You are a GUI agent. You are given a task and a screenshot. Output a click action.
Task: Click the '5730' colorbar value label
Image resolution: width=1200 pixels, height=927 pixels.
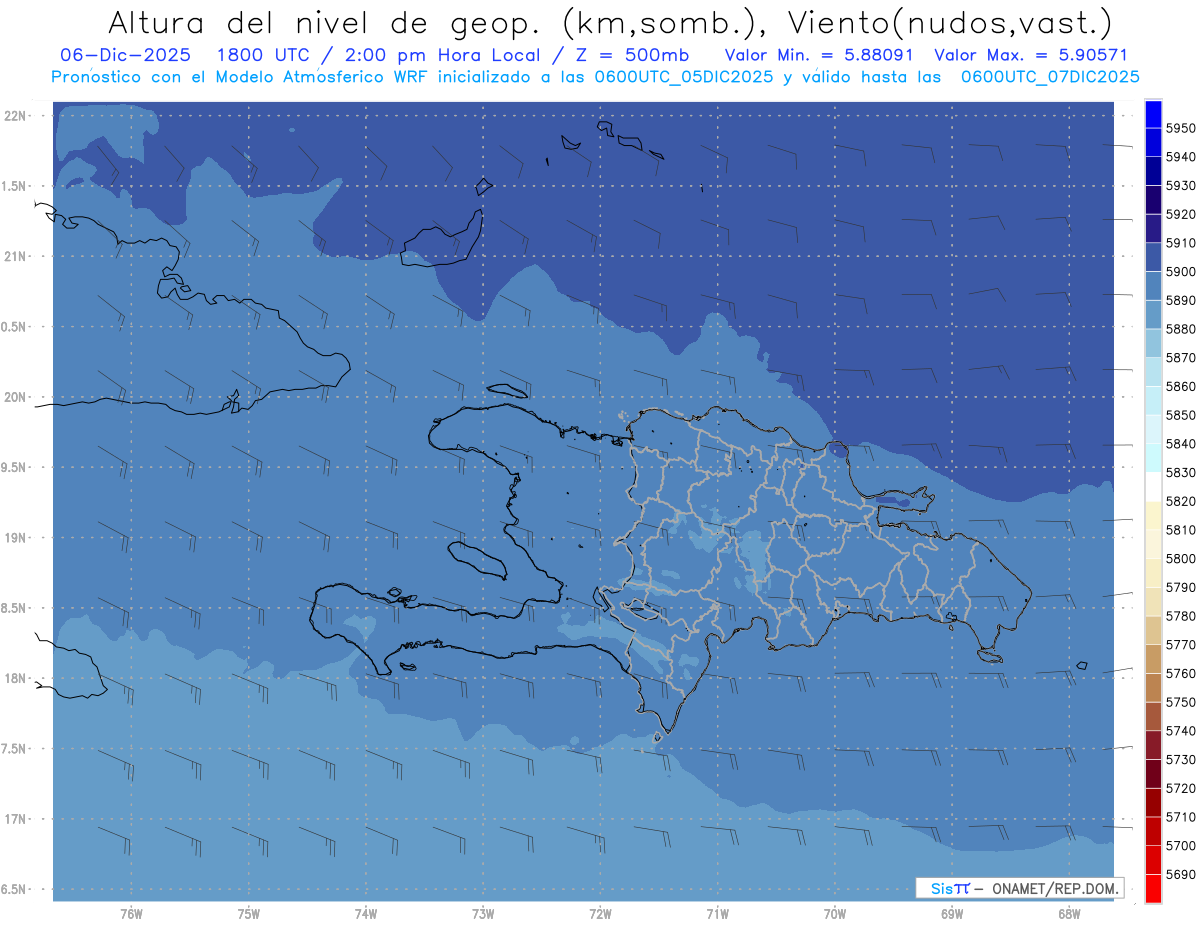click(1181, 760)
